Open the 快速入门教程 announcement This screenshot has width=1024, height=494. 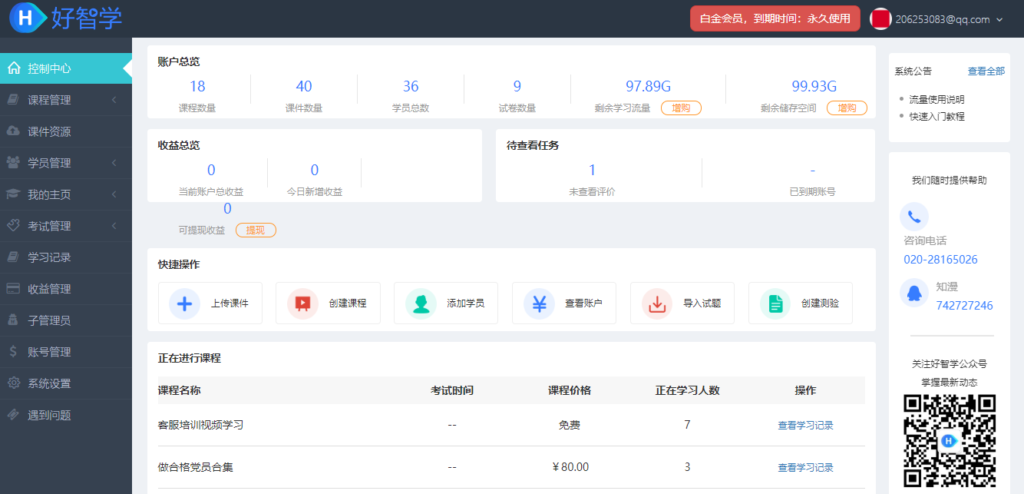pos(936,116)
